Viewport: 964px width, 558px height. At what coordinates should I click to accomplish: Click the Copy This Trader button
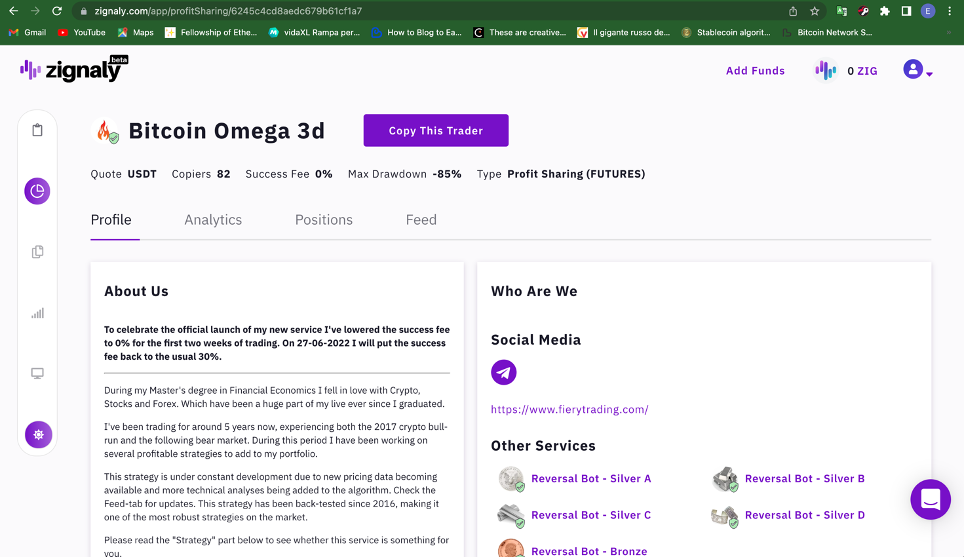(x=436, y=130)
